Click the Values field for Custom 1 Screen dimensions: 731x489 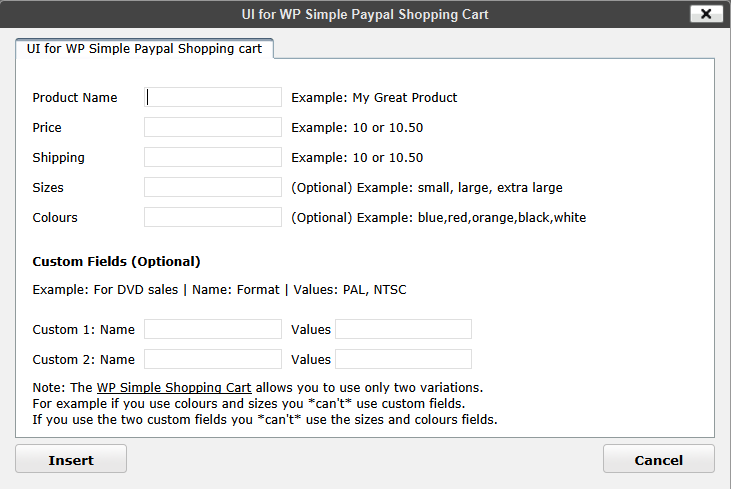[x=403, y=329]
